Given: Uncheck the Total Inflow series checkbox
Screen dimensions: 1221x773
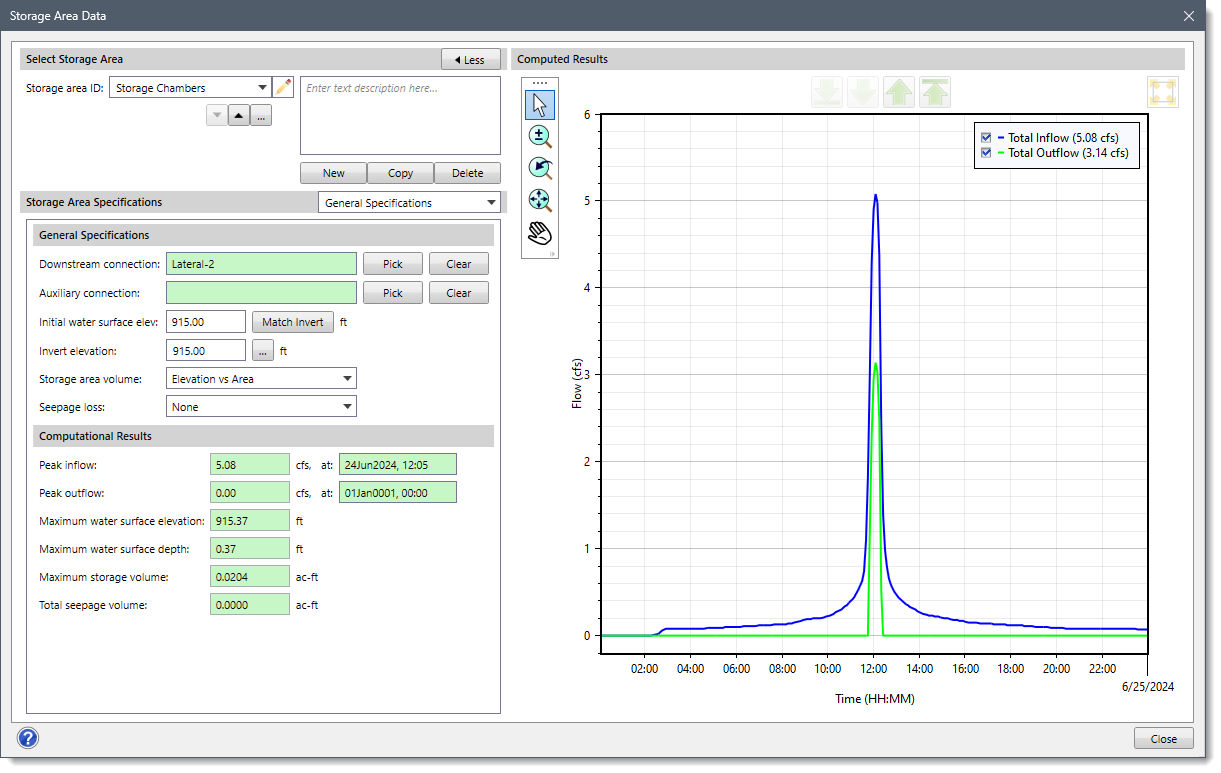Looking at the screenshot, I should coord(987,138).
